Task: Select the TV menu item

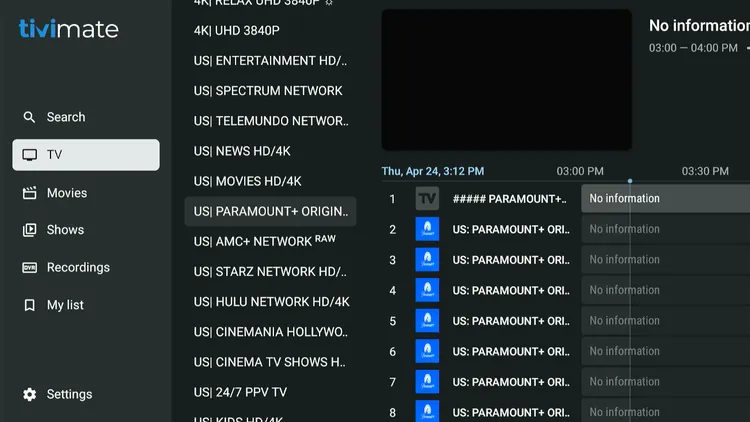Action: click(x=86, y=155)
